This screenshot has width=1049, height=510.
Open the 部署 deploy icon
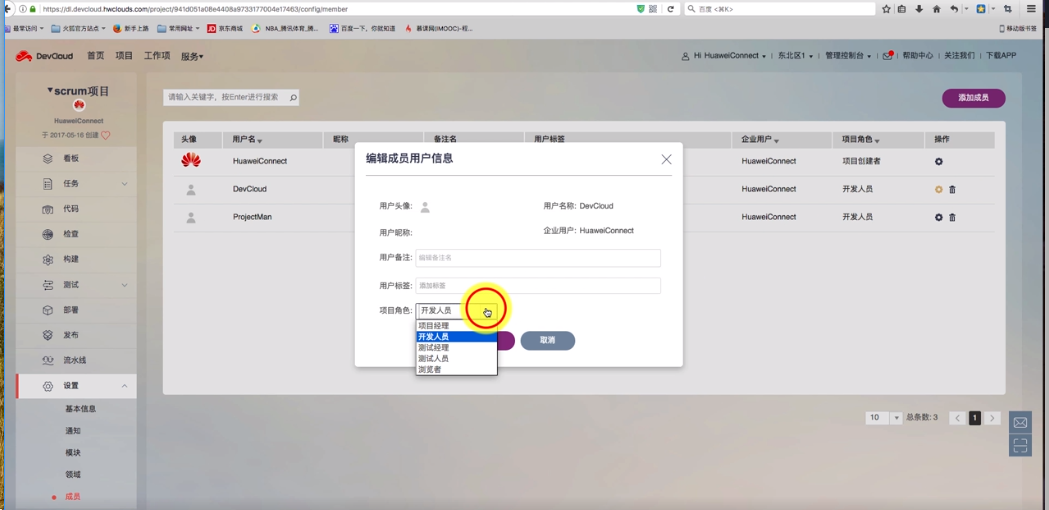click(x=47, y=310)
